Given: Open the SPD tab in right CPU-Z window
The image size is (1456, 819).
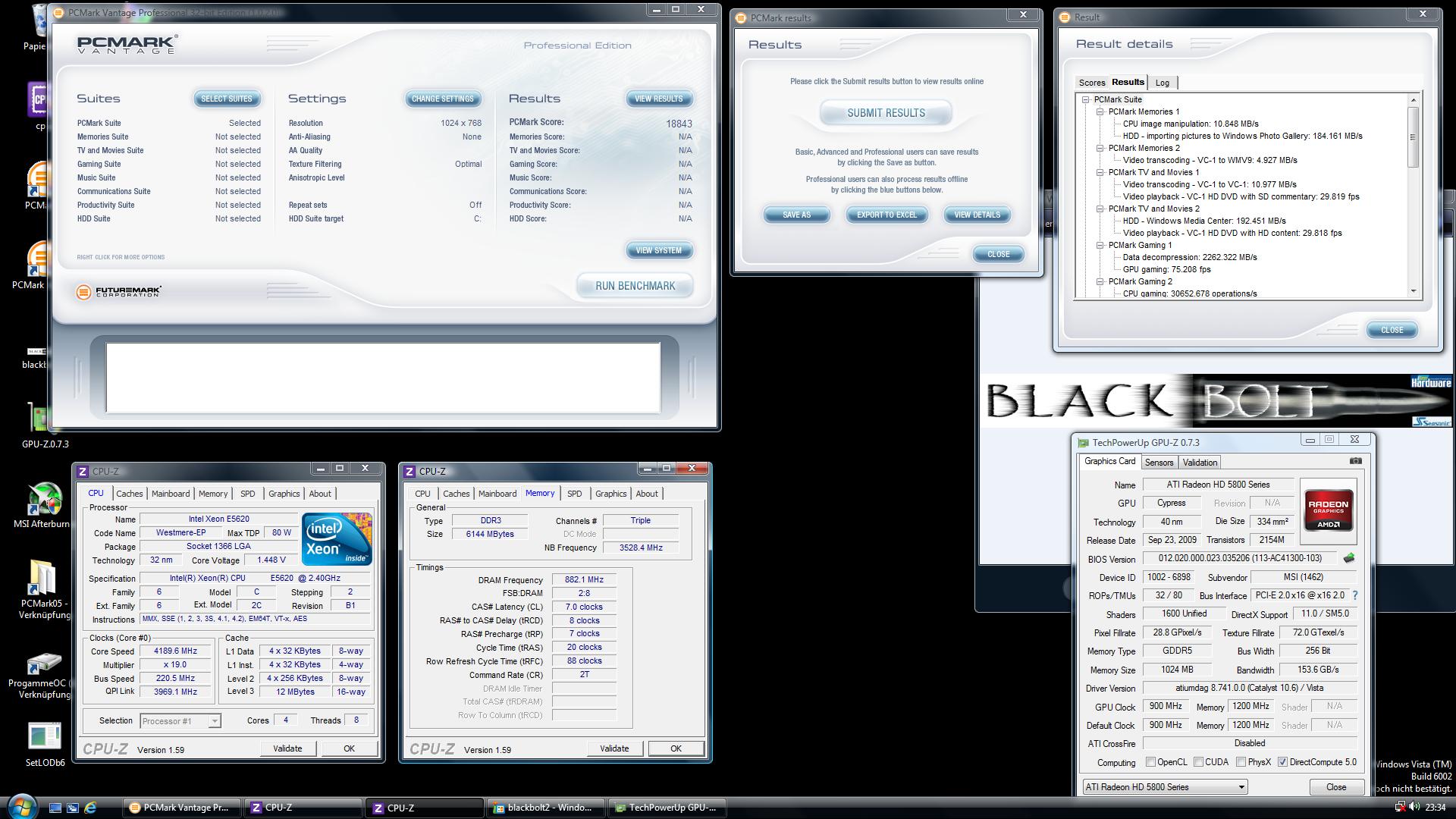Looking at the screenshot, I should point(575,494).
